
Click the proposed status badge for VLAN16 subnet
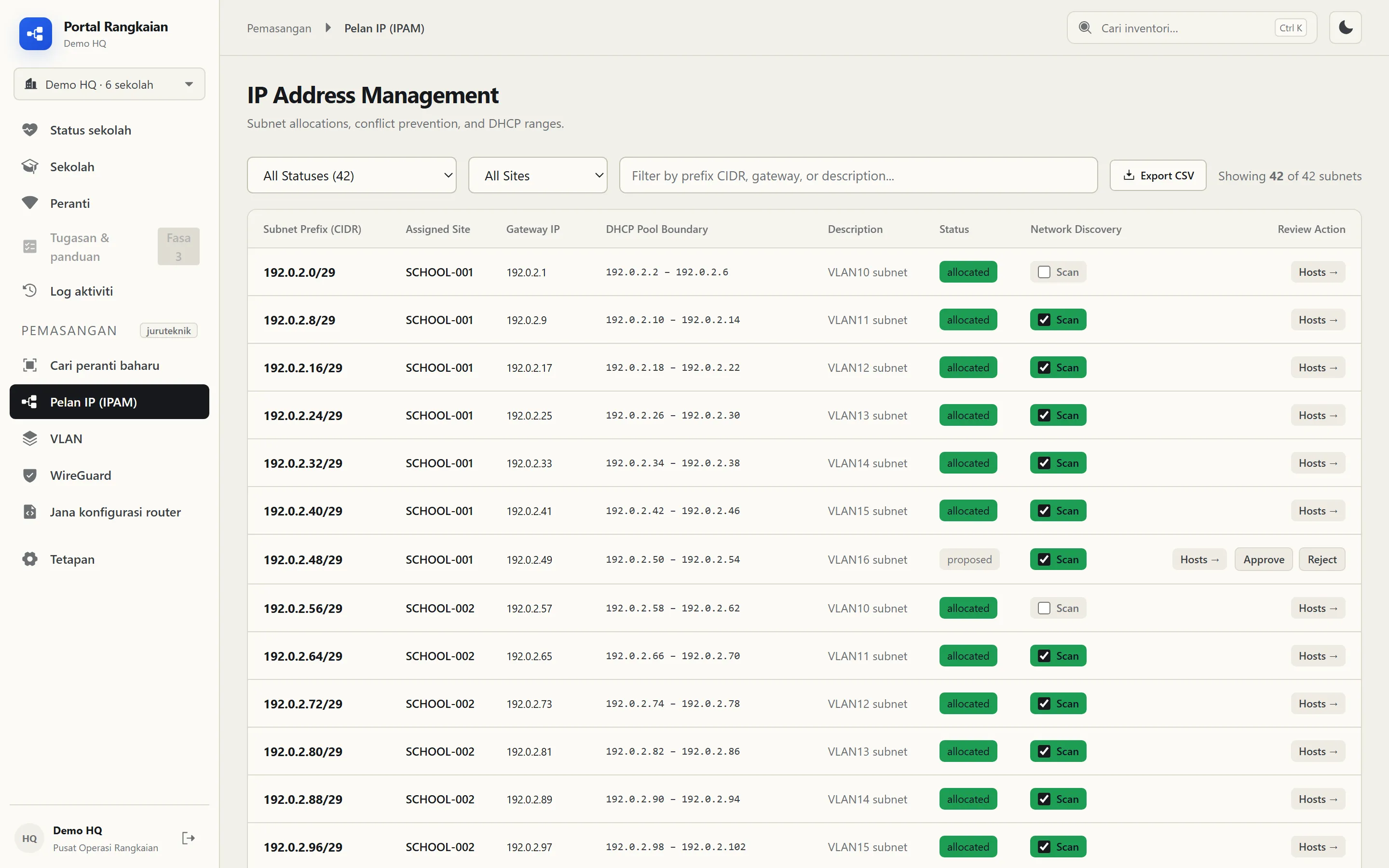(x=969, y=559)
